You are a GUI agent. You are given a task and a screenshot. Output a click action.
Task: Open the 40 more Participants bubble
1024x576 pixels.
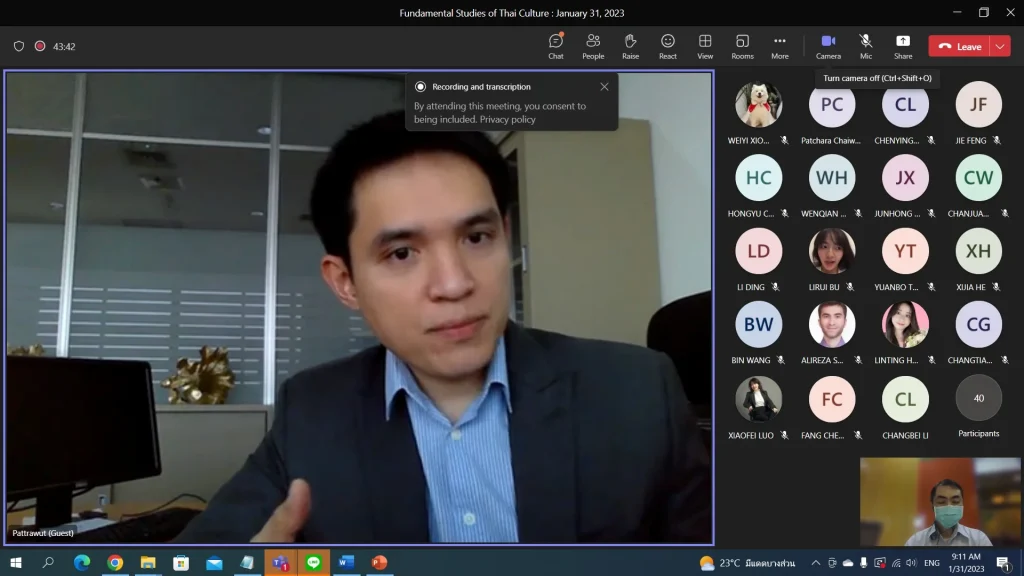[978, 399]
